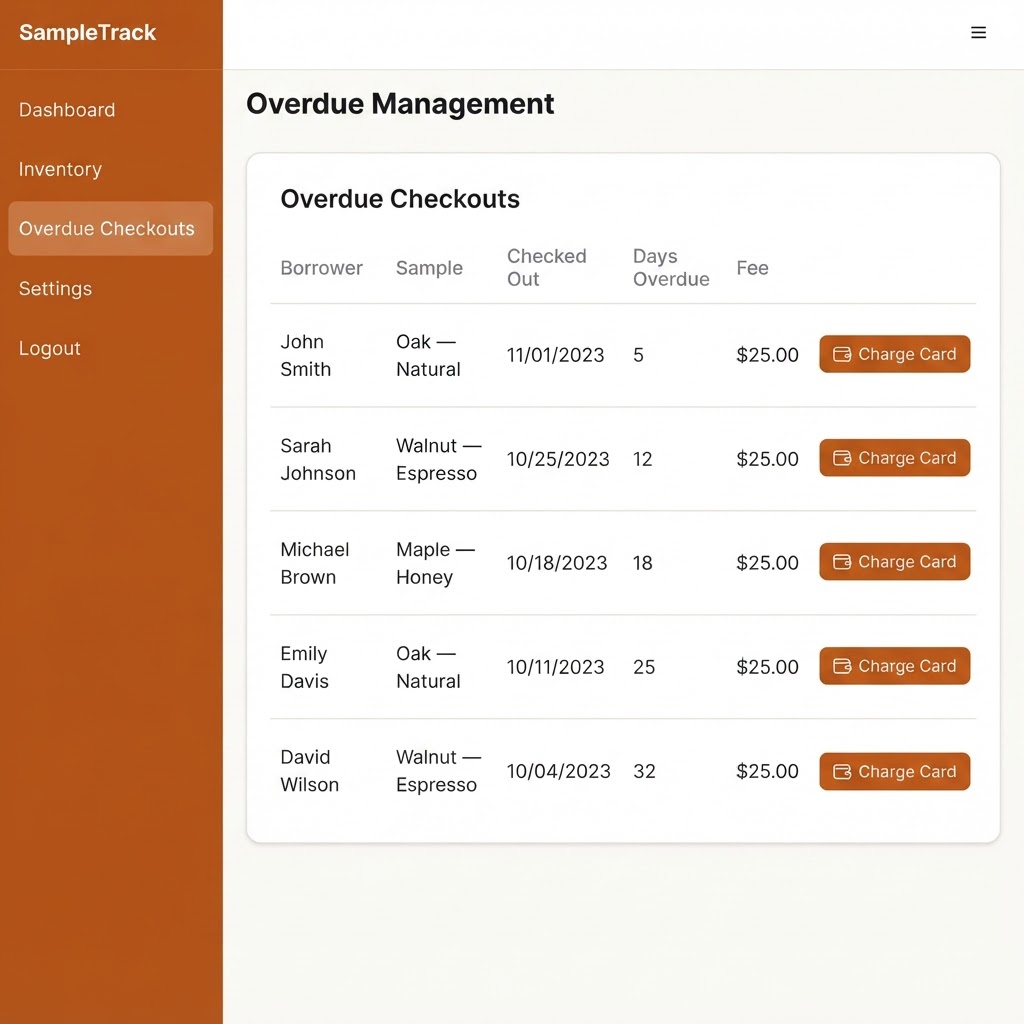Click the date 11/01/2023
Screen dimensions: 1024x1024
click(x=556, y=355)
